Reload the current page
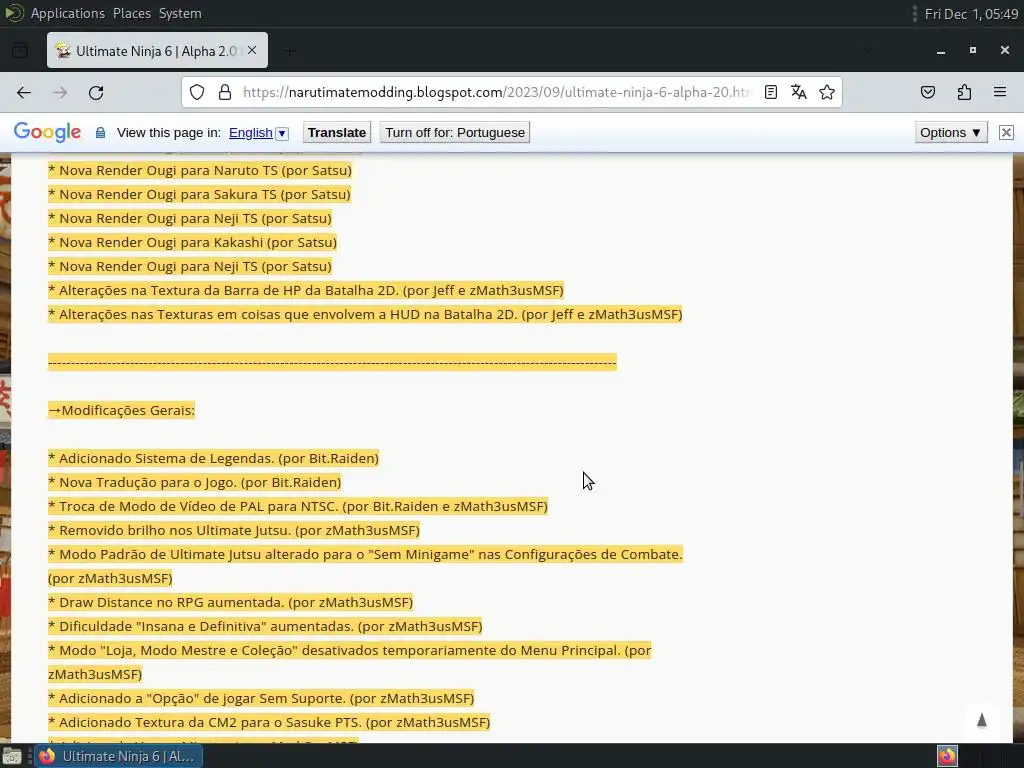The image size is (1024, 768). click(x=96, y=93)
